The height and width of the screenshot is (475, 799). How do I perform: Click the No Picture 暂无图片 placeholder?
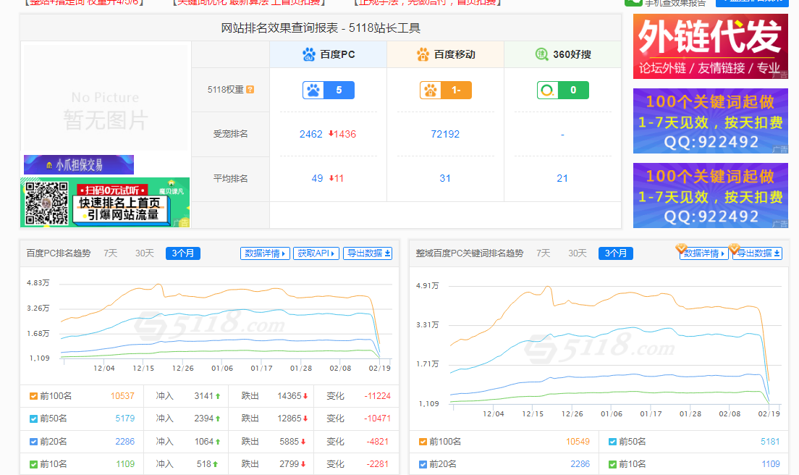(105, 97)
